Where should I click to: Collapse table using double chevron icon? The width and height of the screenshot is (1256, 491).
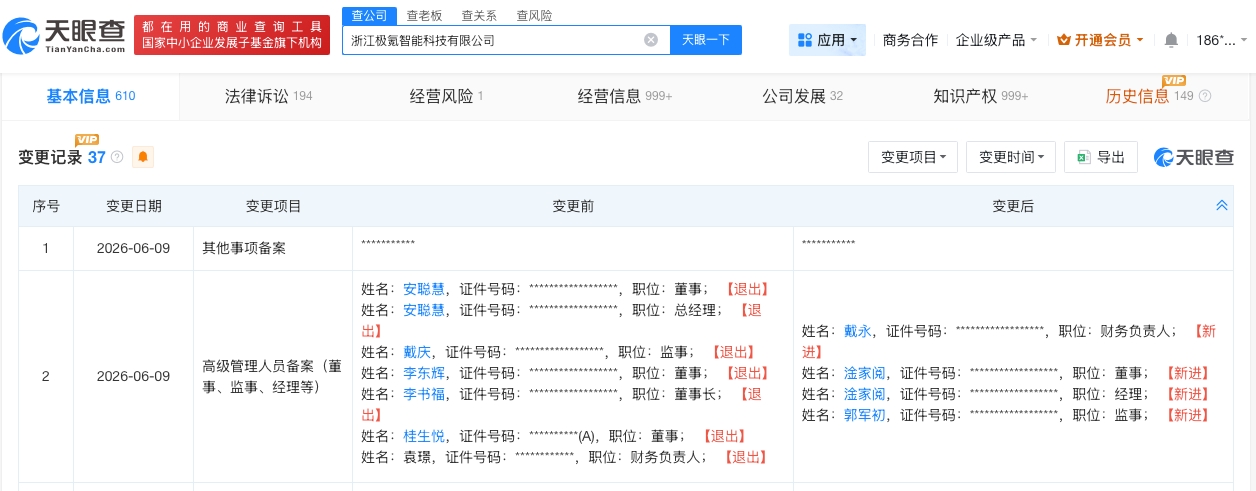pos(1221,206)
